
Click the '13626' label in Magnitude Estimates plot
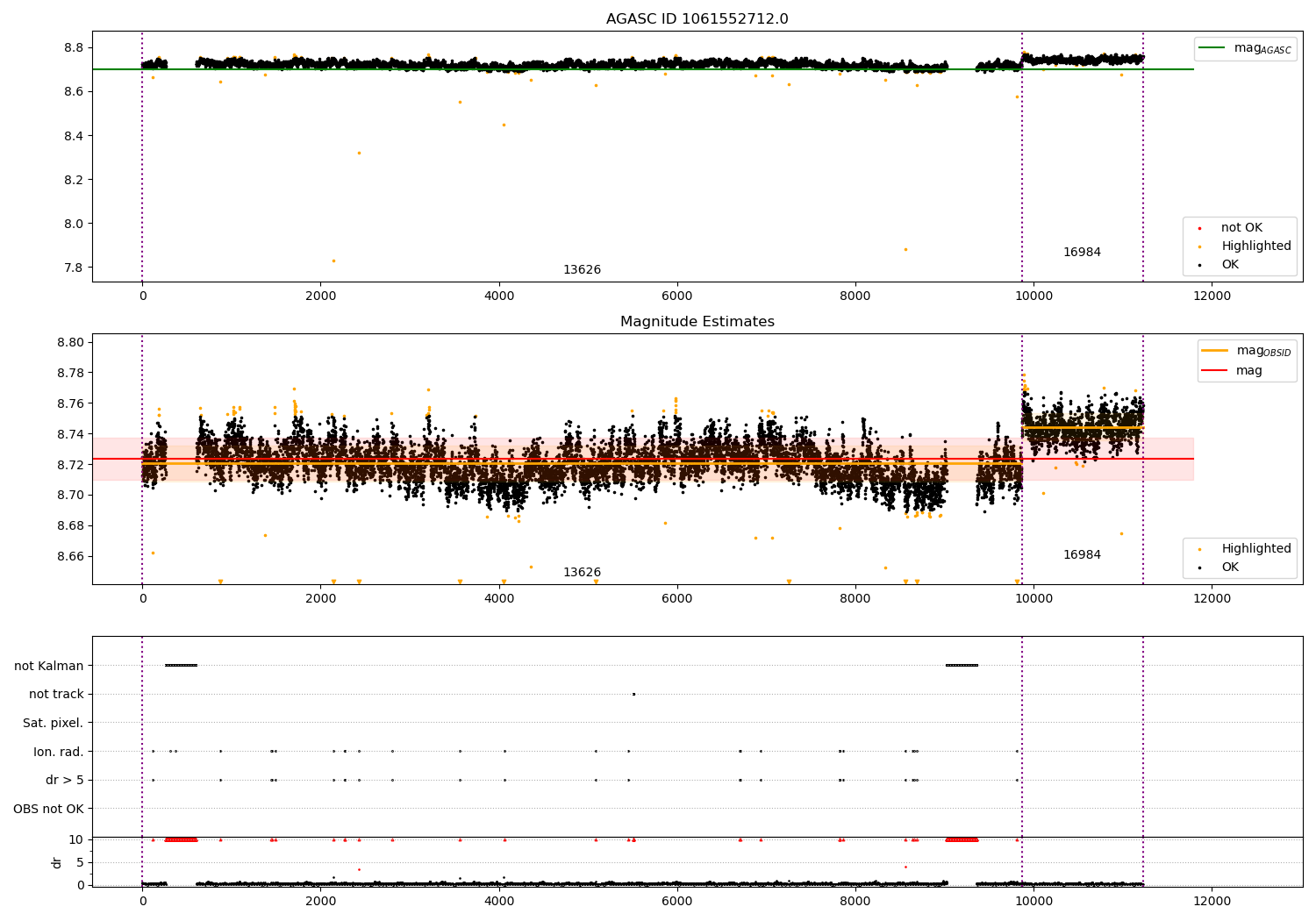(x=582, y=573)
